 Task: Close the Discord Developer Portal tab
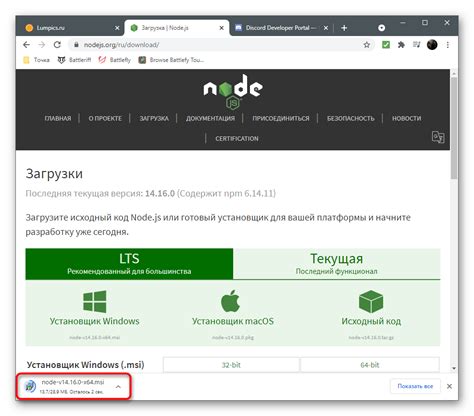click(x=326, y=28)
